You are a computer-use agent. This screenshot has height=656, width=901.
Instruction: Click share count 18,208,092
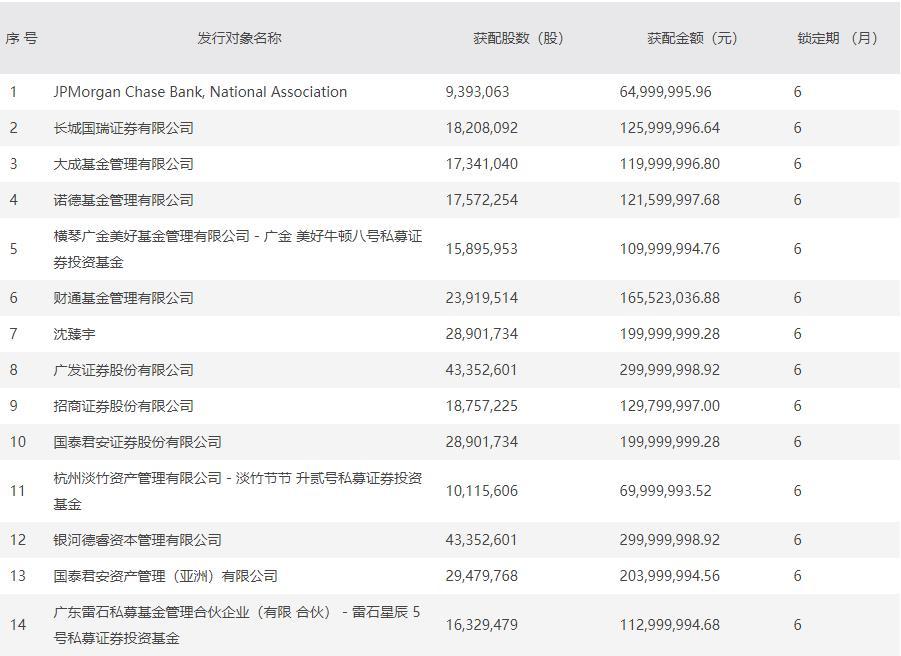(x=482, y=128)
